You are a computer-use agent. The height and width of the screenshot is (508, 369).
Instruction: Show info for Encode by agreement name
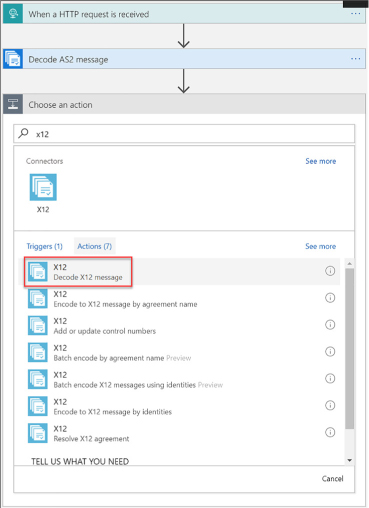(x=330, y=298)
